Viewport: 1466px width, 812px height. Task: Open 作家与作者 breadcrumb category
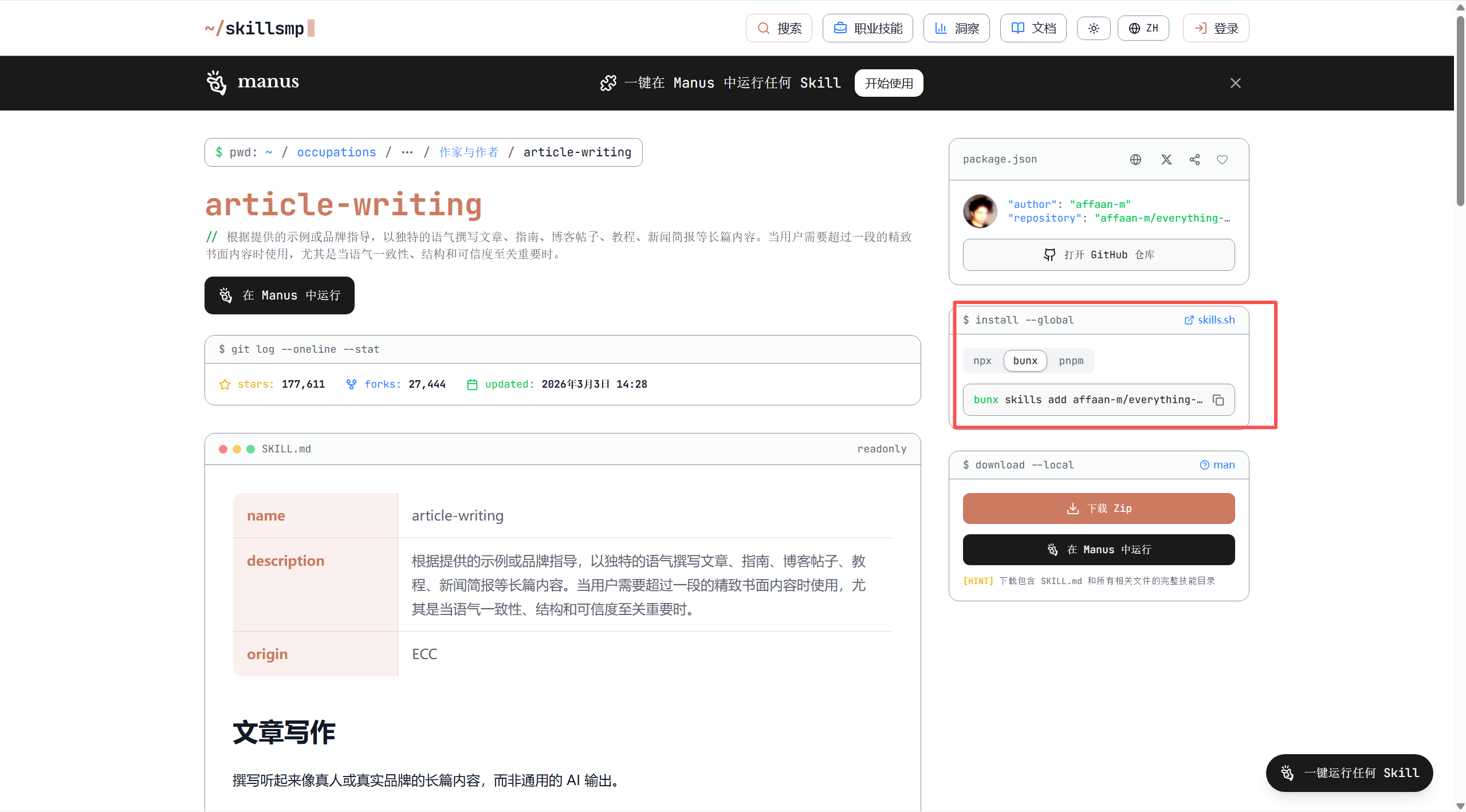469,152
